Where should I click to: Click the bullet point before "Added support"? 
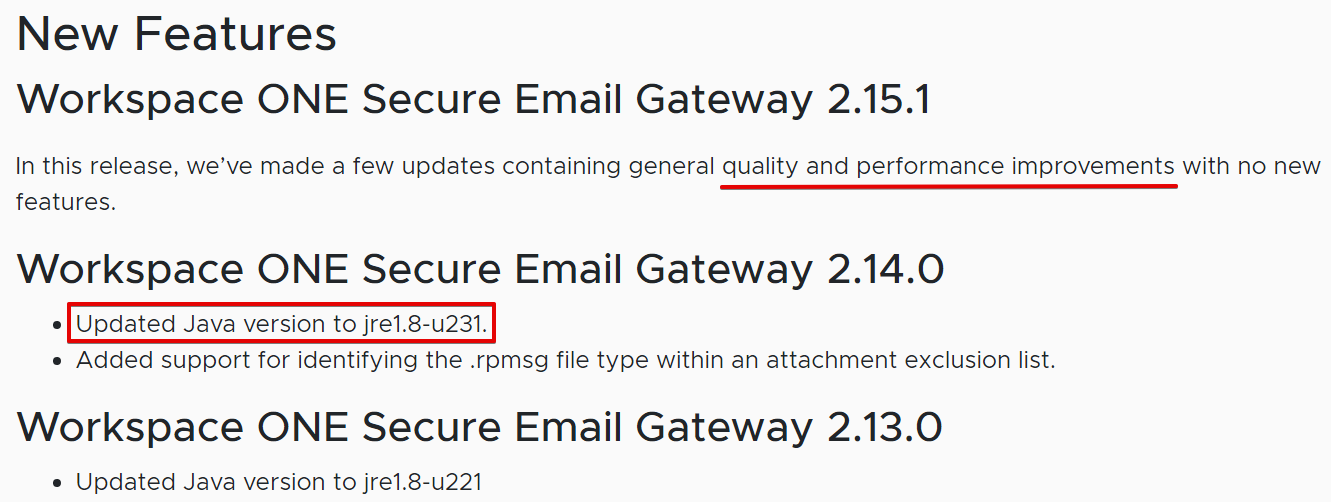pos(58,361)
